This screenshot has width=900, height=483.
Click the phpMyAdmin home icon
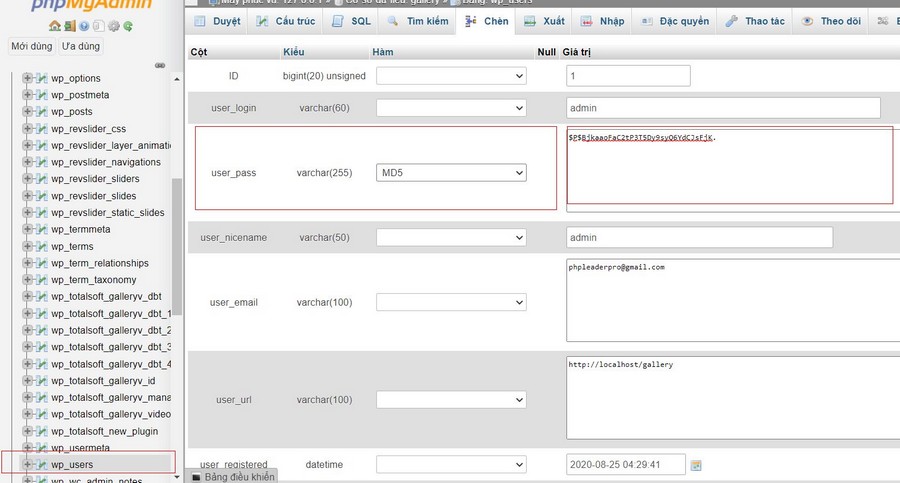click(x=55, y=26)
